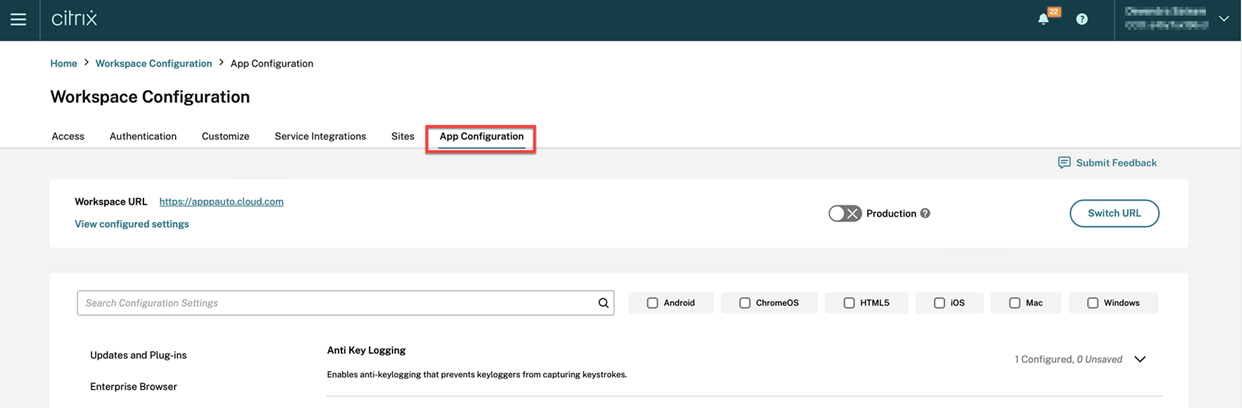Open the apppauto.cloud.com workspace URL
The height and width of the screenshot is (408, 1242).
(221, 201)
